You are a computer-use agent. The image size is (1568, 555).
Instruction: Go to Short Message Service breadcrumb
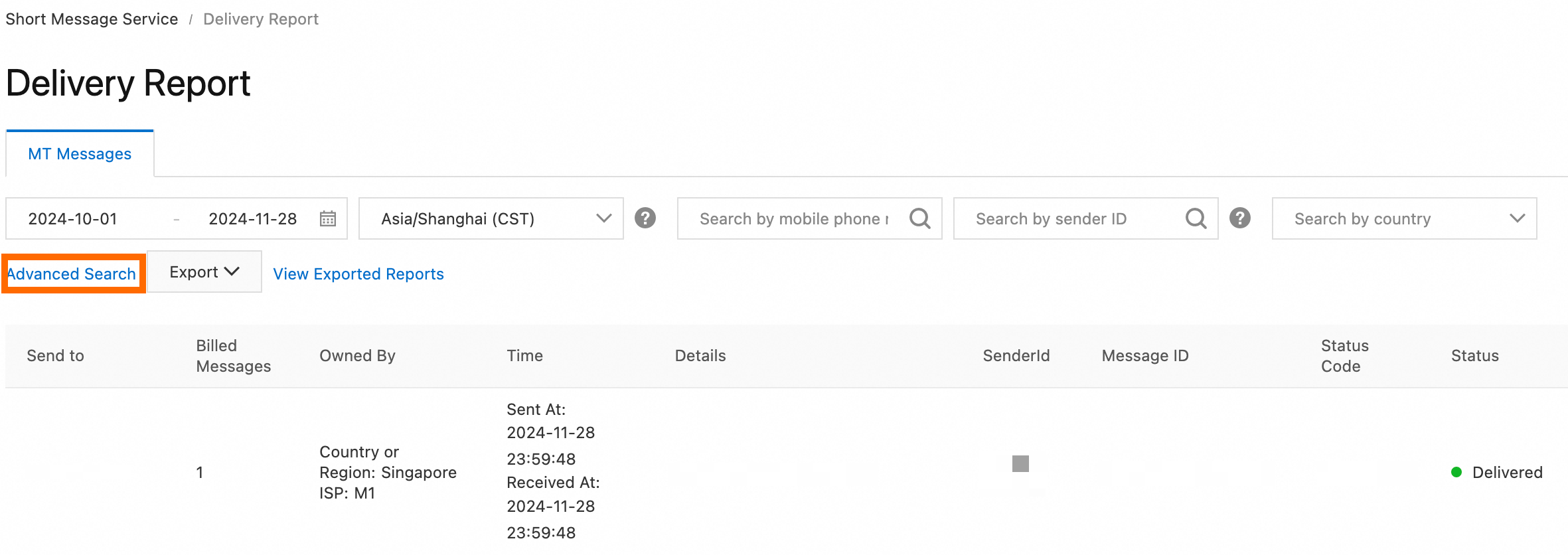coord(92,19)
